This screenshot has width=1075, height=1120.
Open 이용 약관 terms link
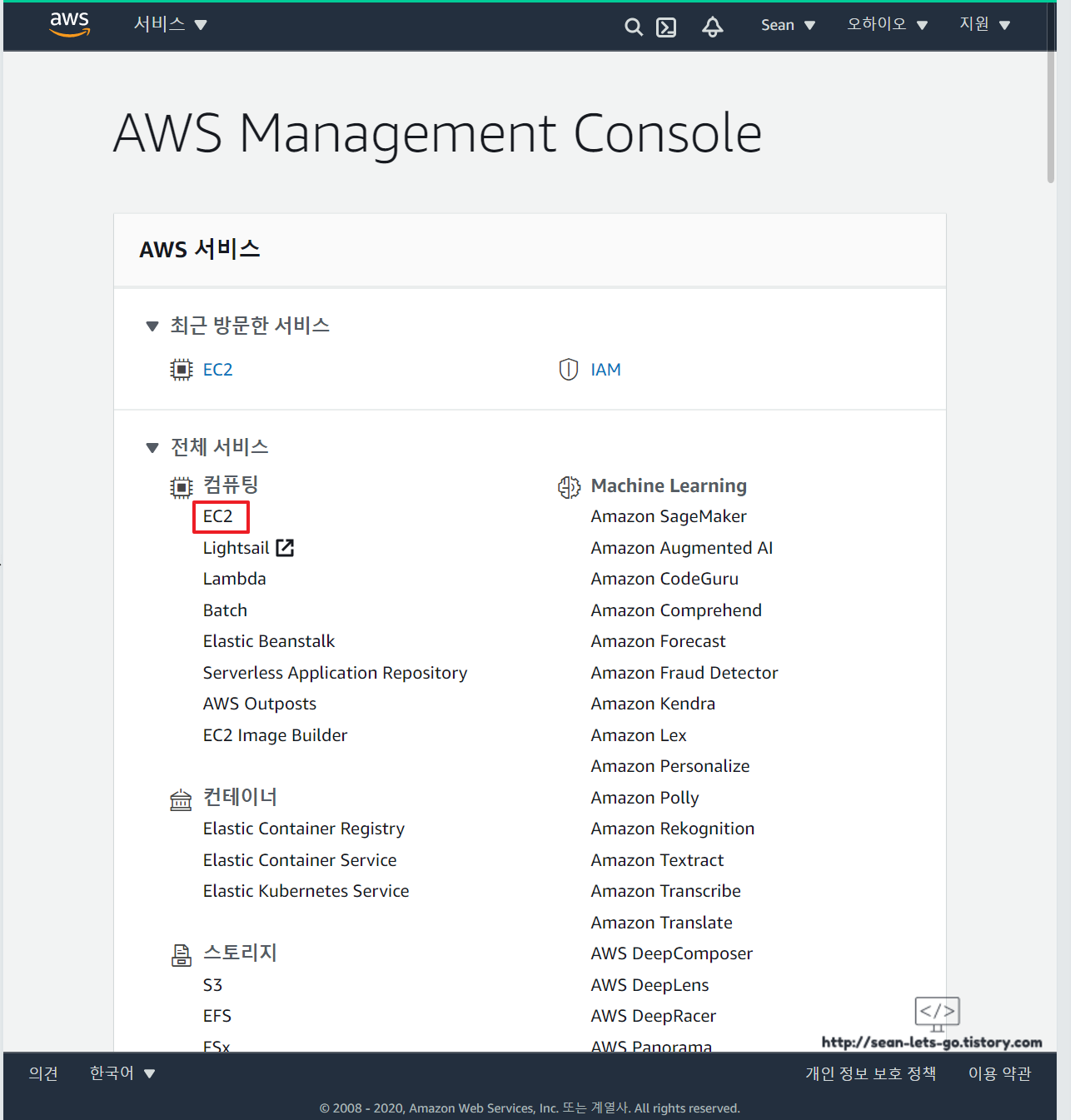point(999,1073)
